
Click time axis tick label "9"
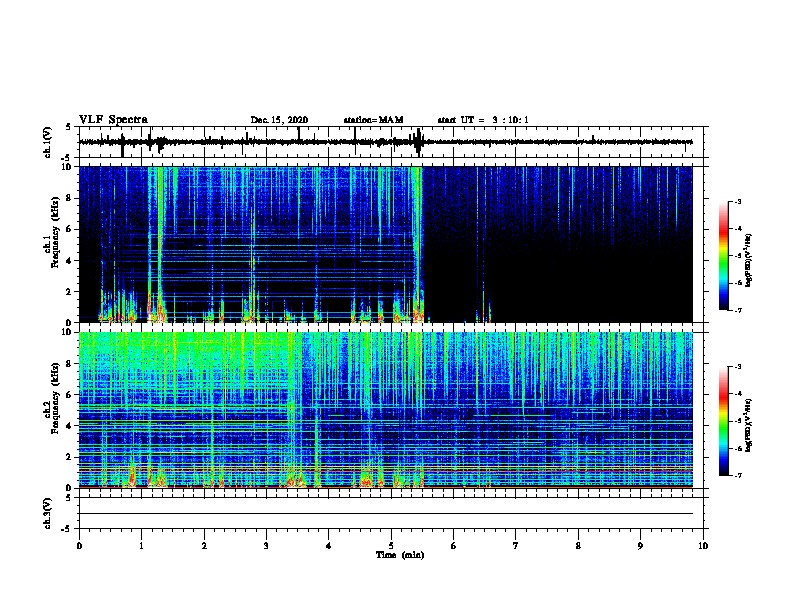point(640,546)
